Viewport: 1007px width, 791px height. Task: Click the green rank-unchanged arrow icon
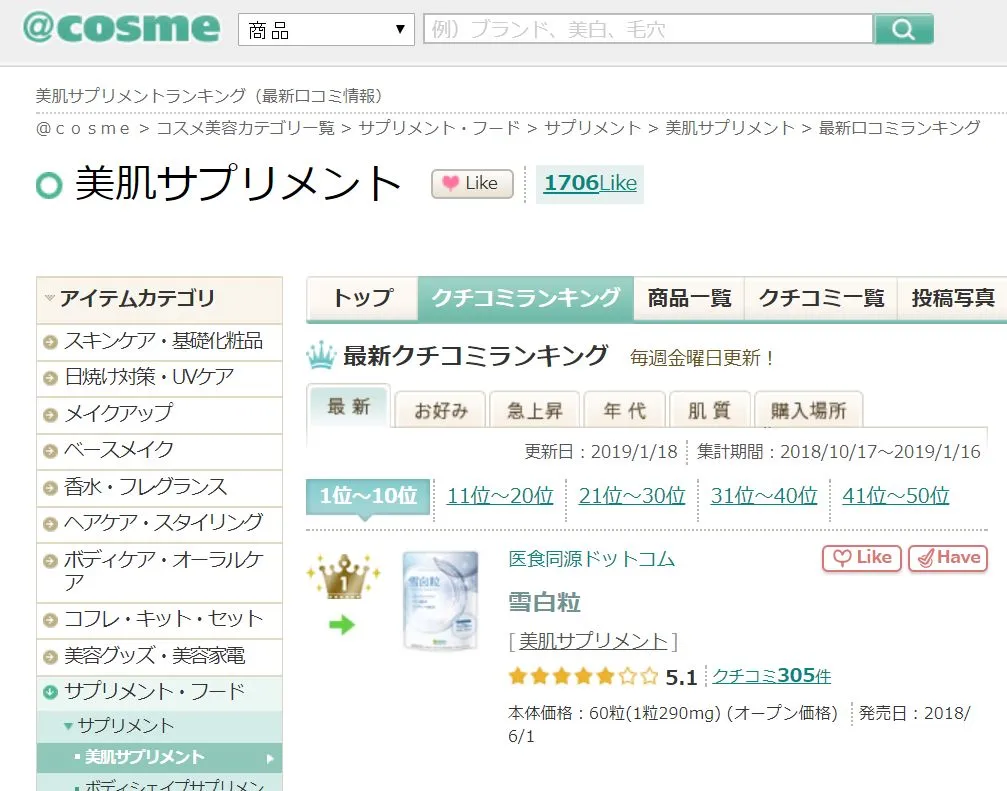(342, 624)
